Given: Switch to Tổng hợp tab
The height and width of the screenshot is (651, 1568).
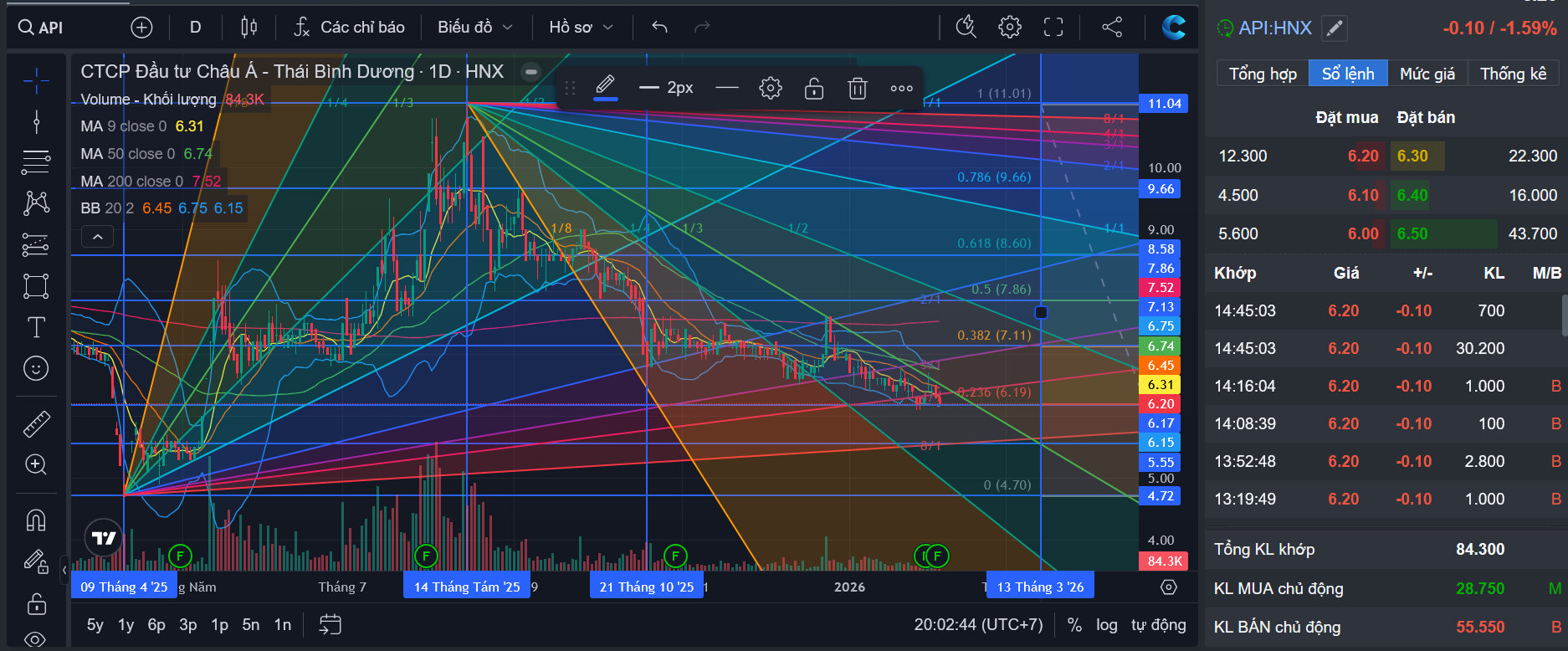Looking at the screenshot, I should tap(1263, 74).
